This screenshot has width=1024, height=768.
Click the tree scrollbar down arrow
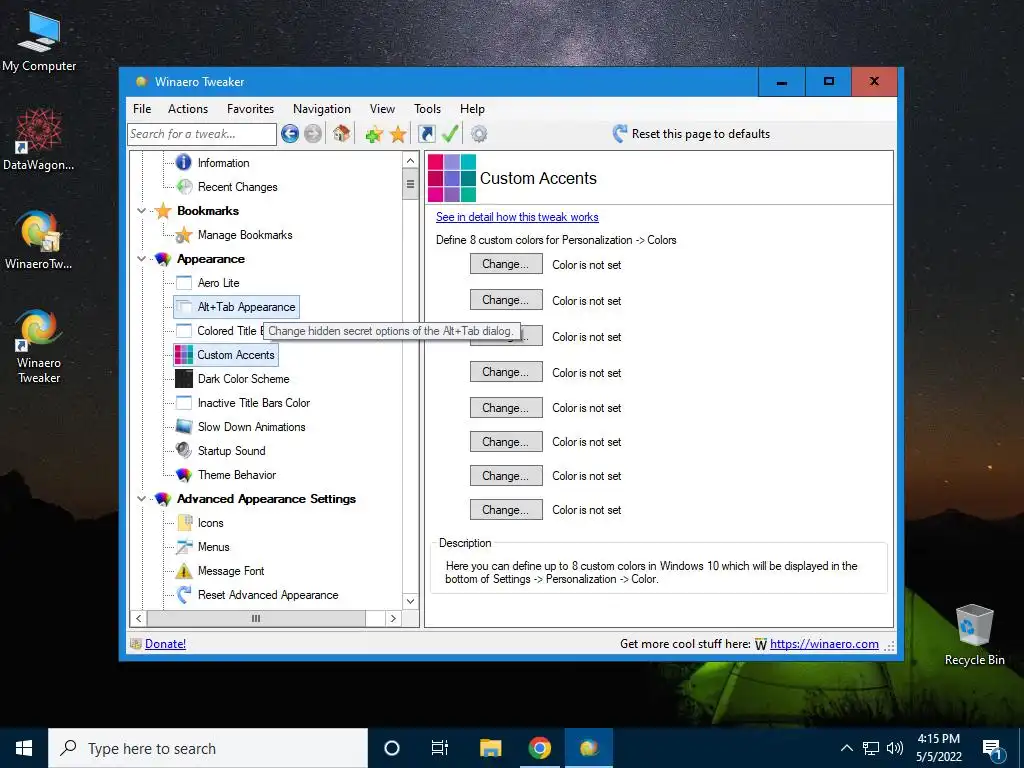[x=410, y=601]
